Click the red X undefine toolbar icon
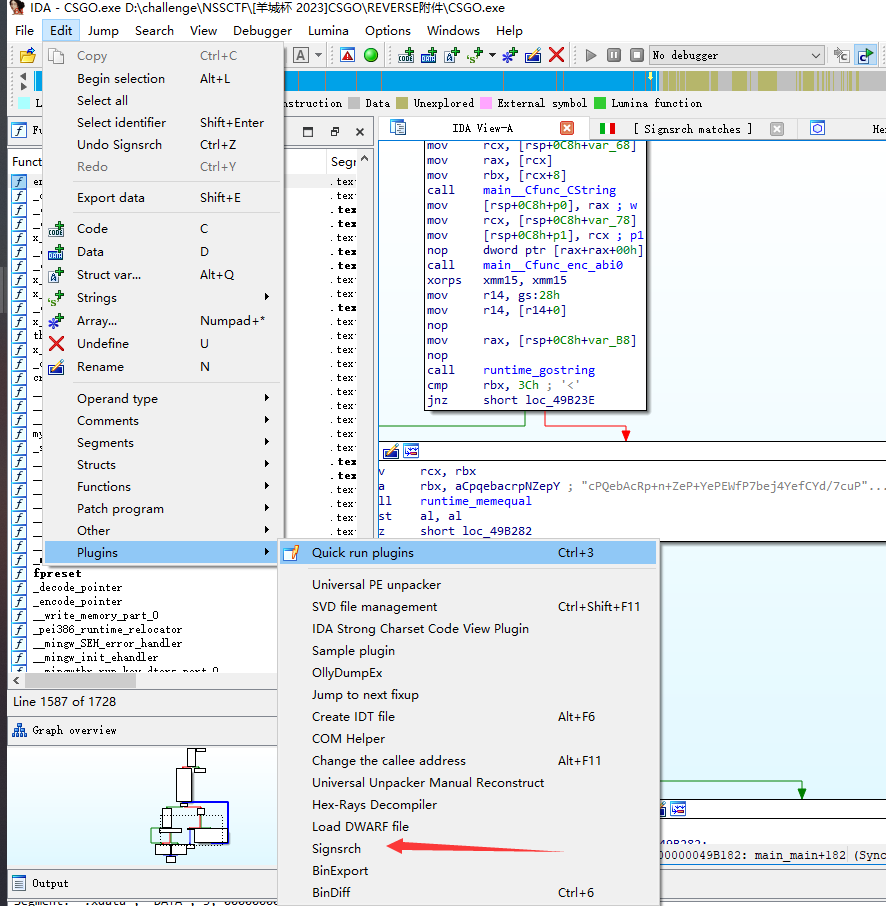The height and width of the screenshot is (906, 886). click(557, 56)
